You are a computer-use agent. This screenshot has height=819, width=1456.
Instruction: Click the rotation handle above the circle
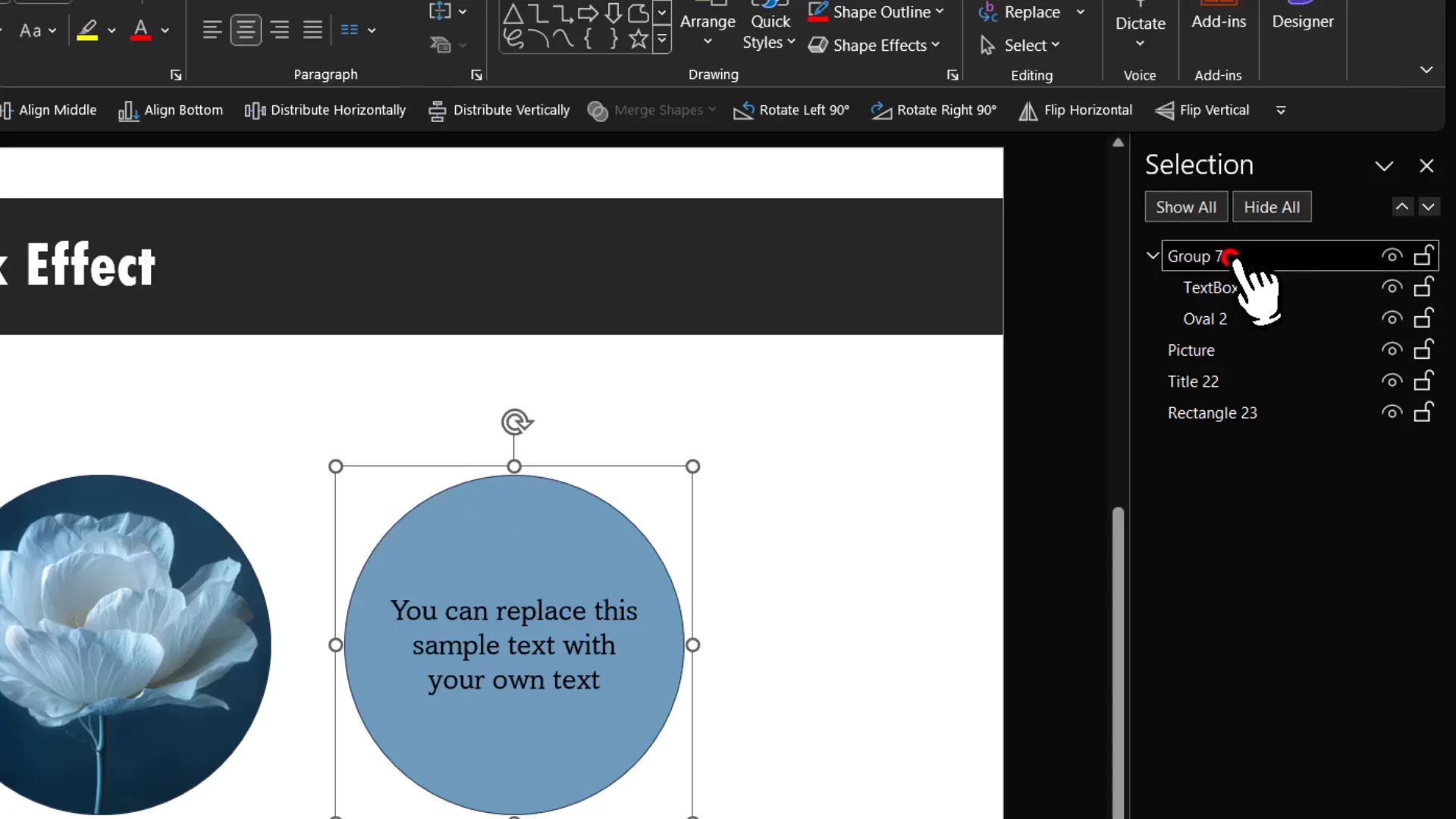pyautogui.click(x=516, y=422)
